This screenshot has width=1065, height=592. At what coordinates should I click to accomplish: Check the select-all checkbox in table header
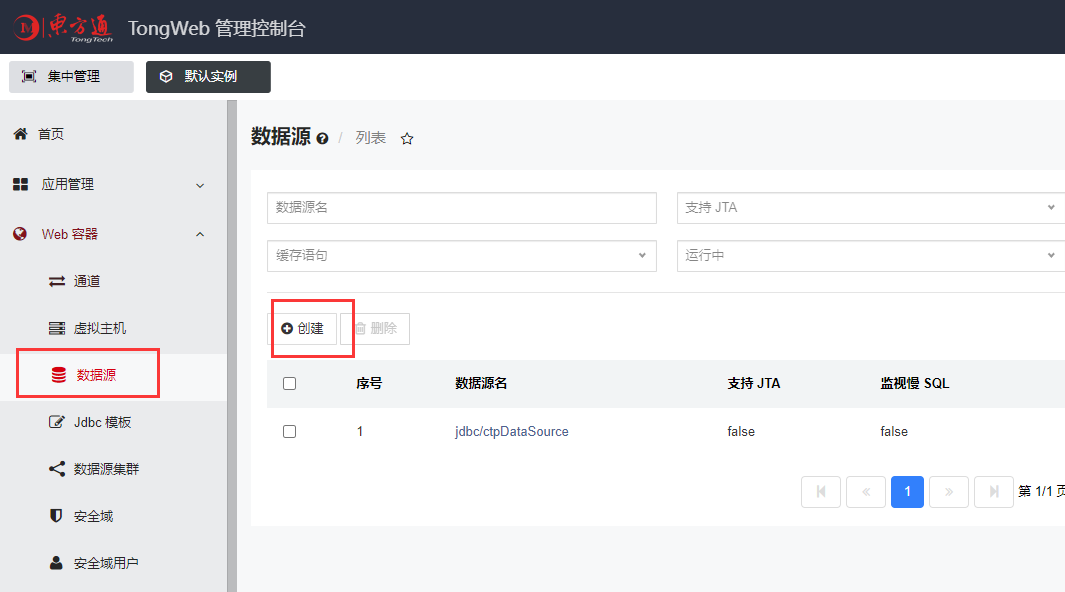[289, 383]
